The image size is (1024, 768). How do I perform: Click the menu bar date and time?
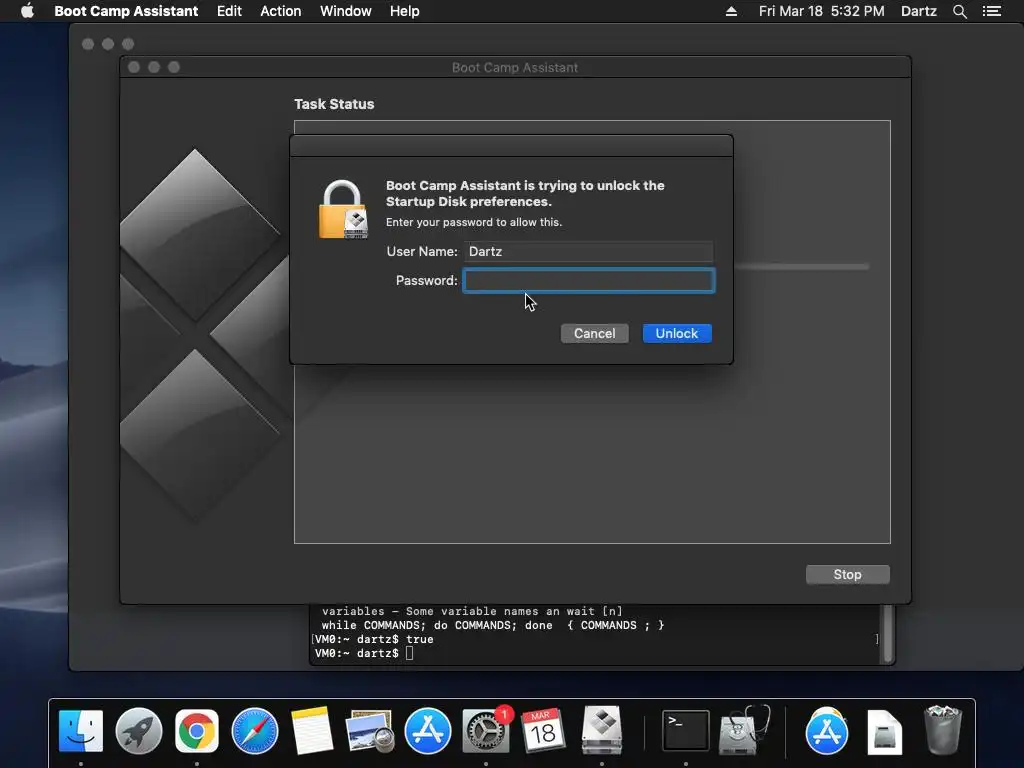click(x=822, y=11)
